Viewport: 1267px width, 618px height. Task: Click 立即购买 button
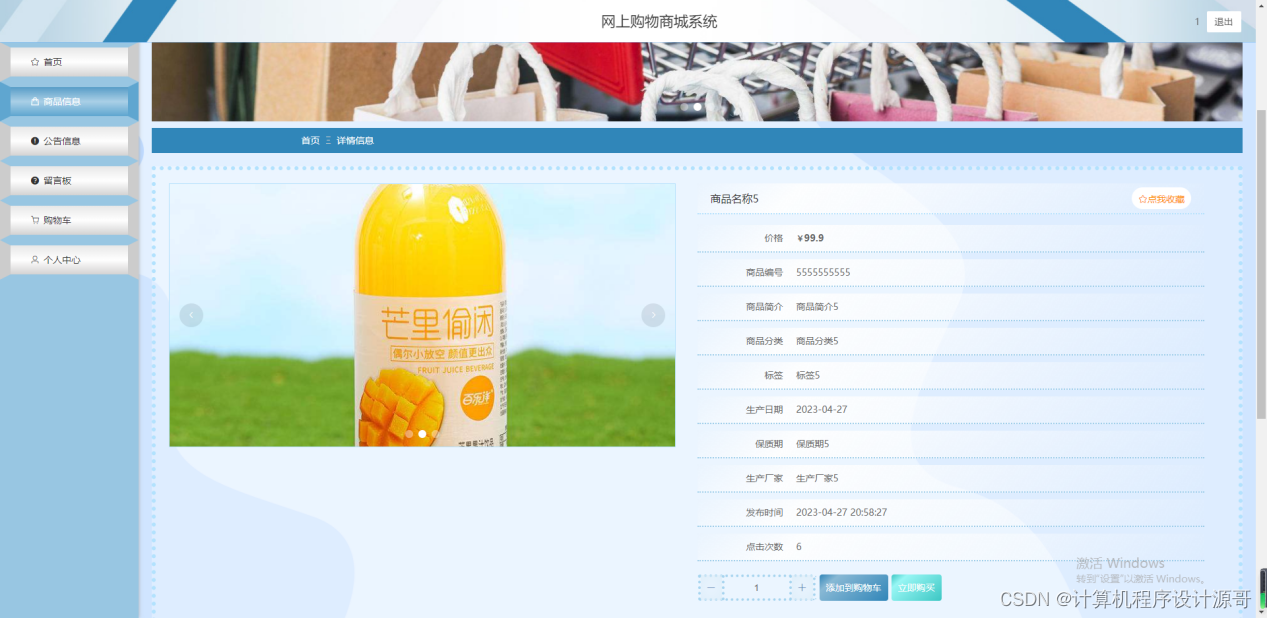(916, 588)
